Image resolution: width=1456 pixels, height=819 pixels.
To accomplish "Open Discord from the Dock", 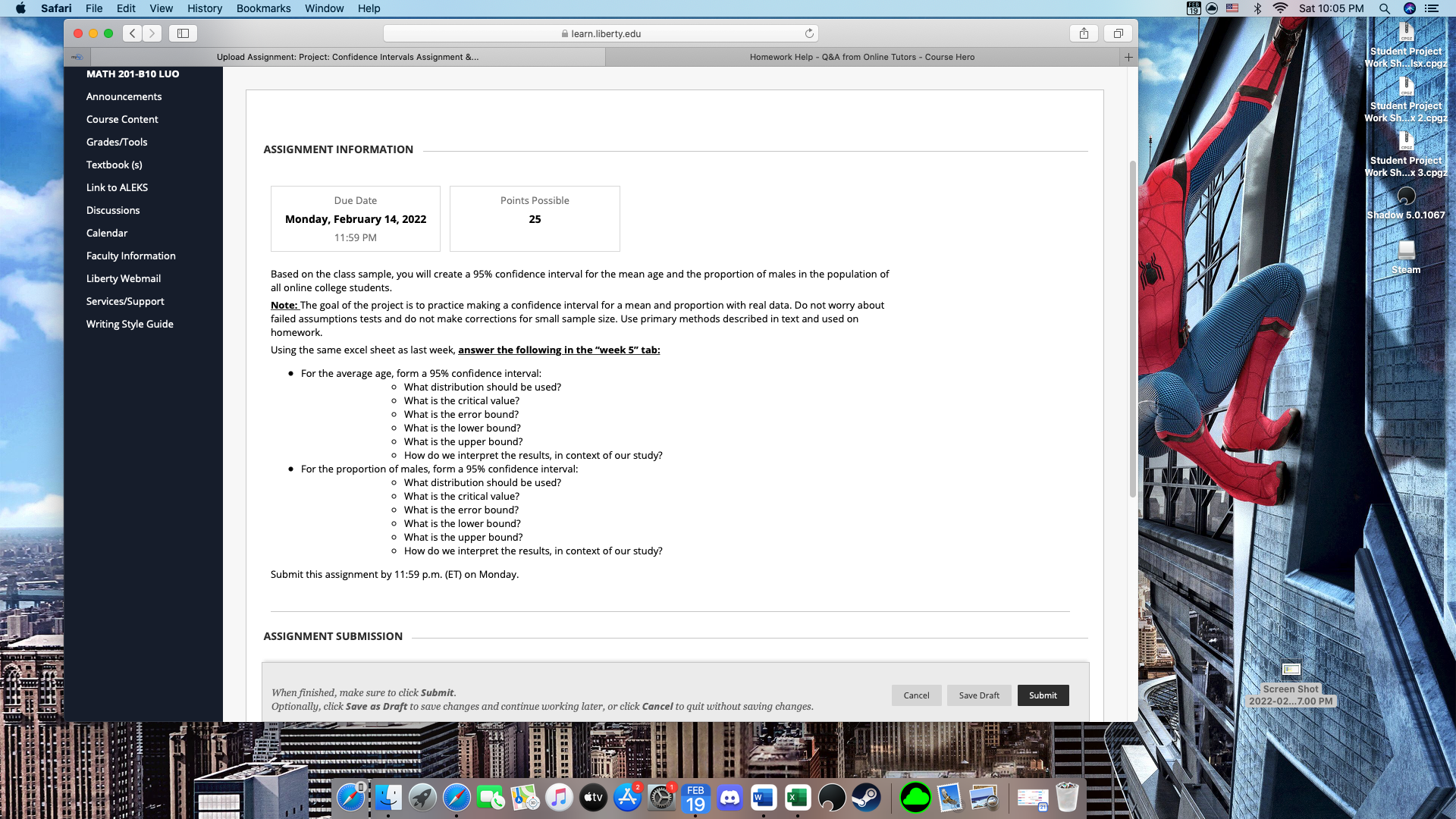I will (729, 797).
